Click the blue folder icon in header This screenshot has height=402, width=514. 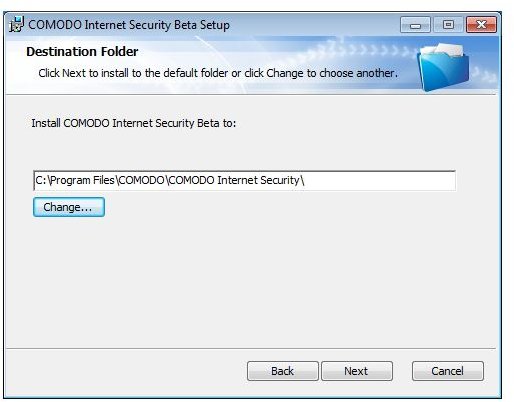443,67
